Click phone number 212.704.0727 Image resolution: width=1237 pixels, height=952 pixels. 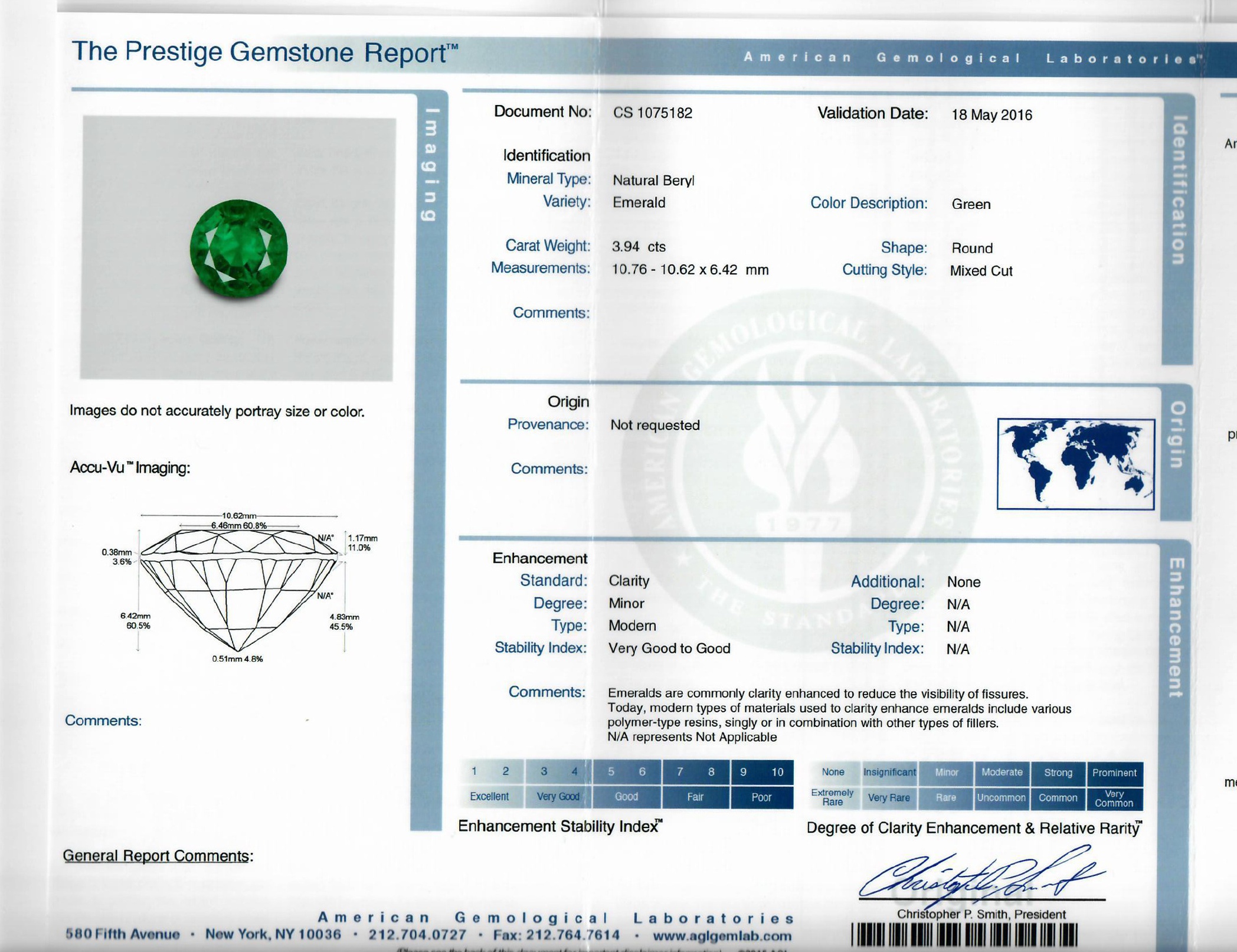pos(417,935)
